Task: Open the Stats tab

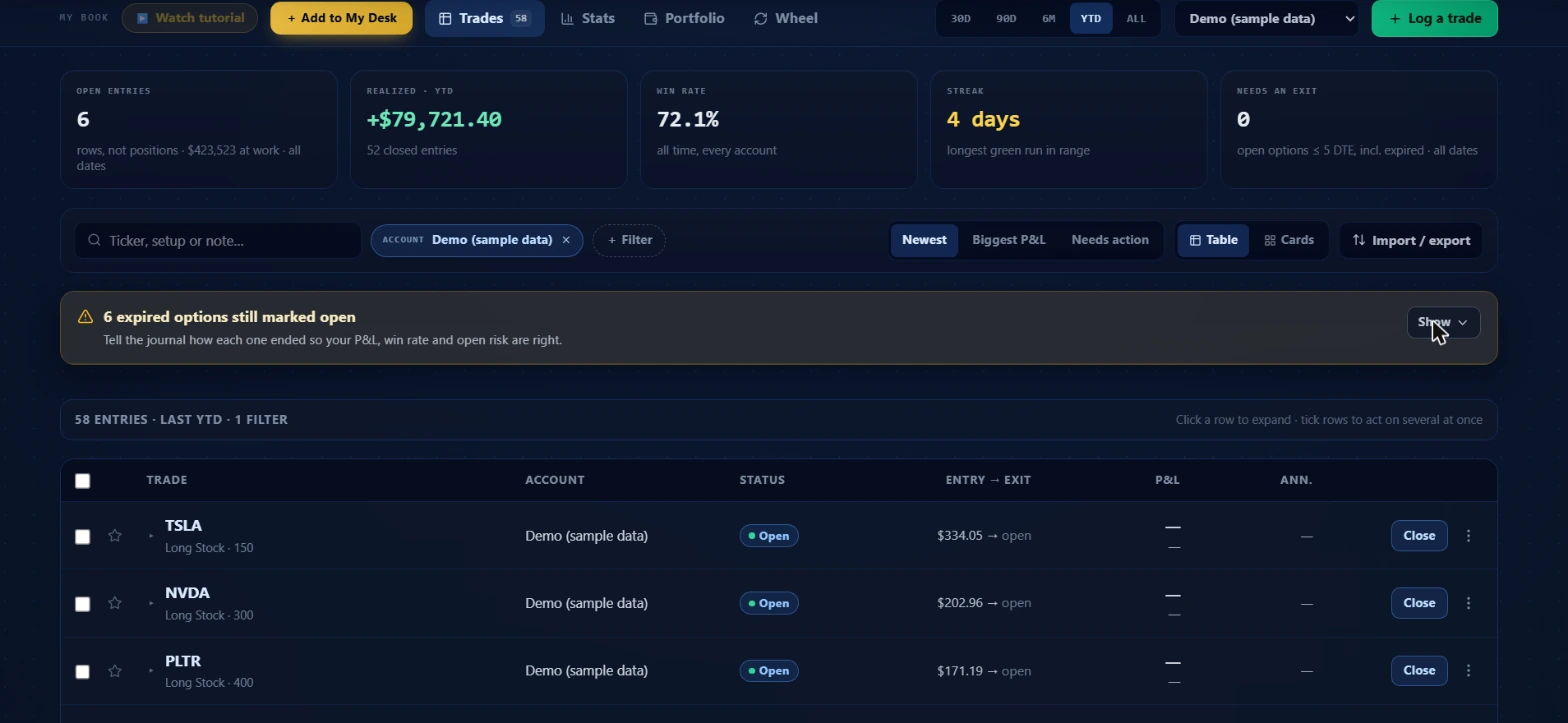Action: tap(588, 19)
